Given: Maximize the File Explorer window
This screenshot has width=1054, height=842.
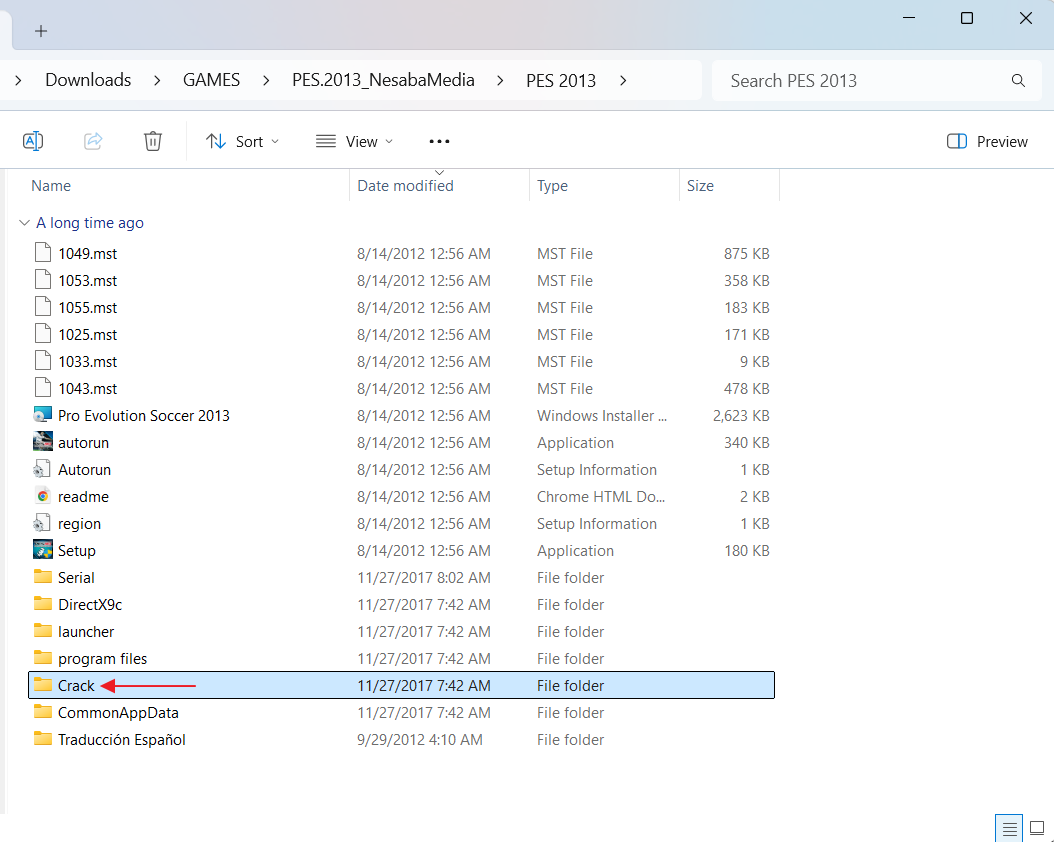Looking at the screenshot, I should coord(967,18).
